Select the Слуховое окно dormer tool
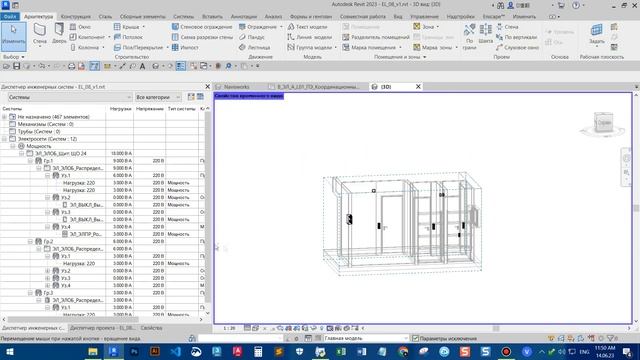This screenshot has width=640, height=360. (518, 47)
